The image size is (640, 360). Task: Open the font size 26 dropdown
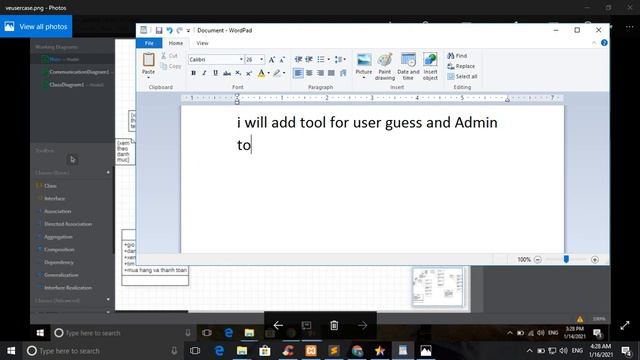point(262,60)
